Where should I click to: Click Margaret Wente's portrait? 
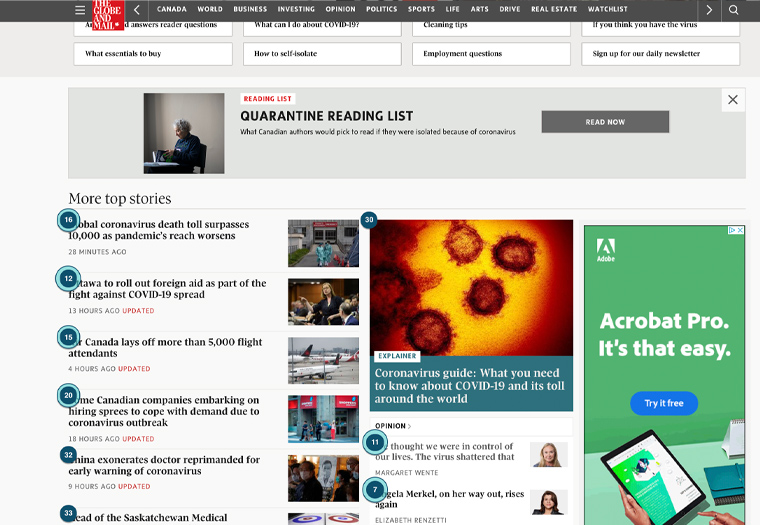point(549,455)
